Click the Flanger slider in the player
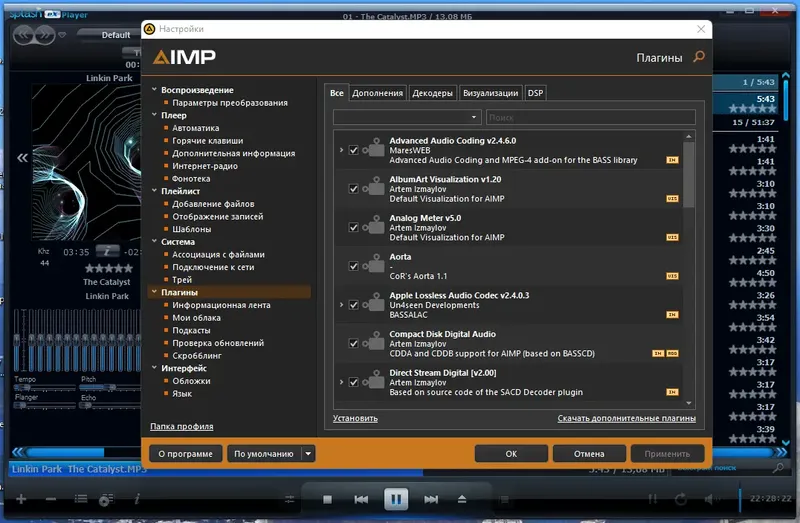The height and width of the screenshot is (523, 800). click(45, 406)
